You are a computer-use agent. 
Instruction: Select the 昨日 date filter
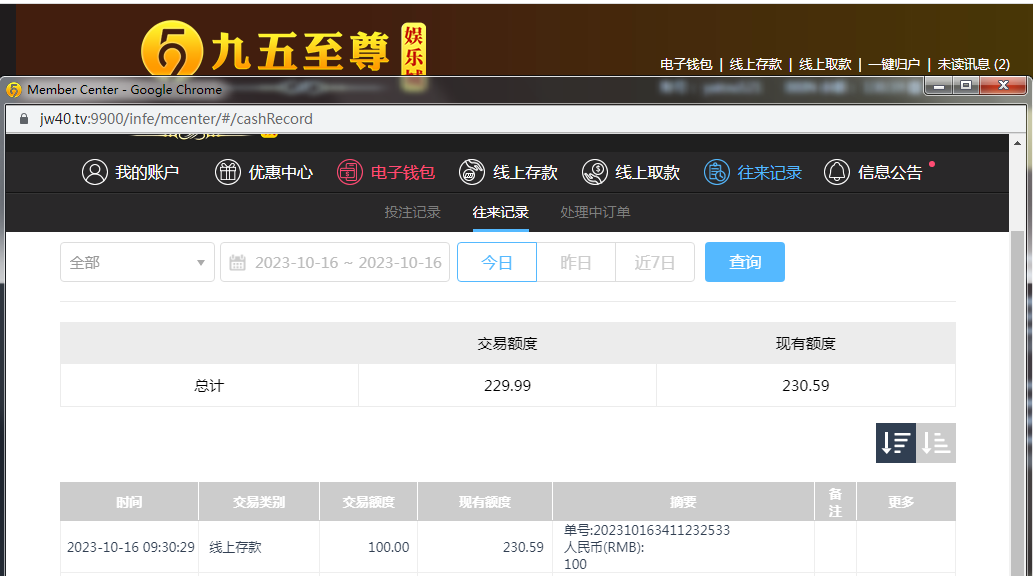tap(576, 262)
